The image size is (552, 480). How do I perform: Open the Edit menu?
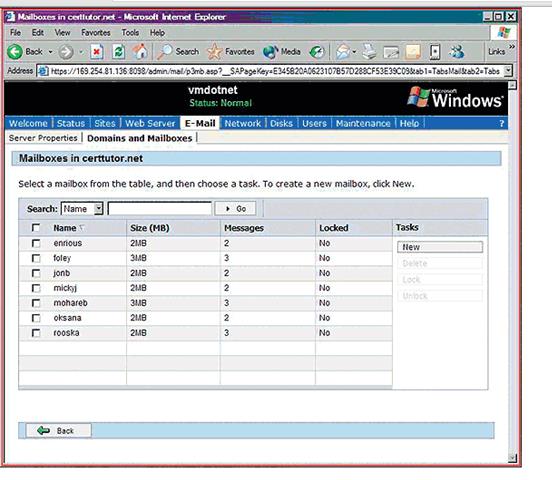[38, 33]
